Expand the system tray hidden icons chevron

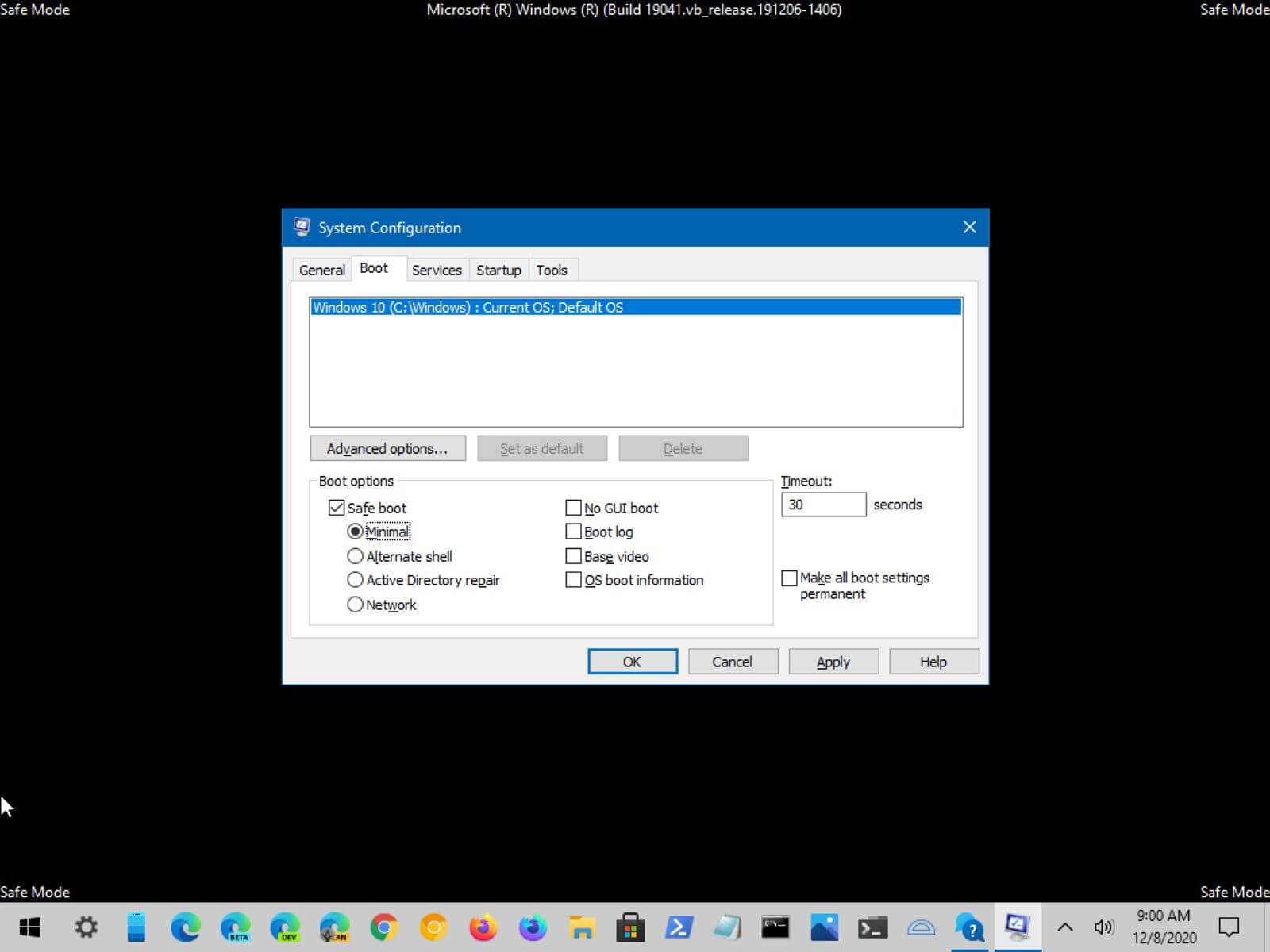pos(1065,927)
